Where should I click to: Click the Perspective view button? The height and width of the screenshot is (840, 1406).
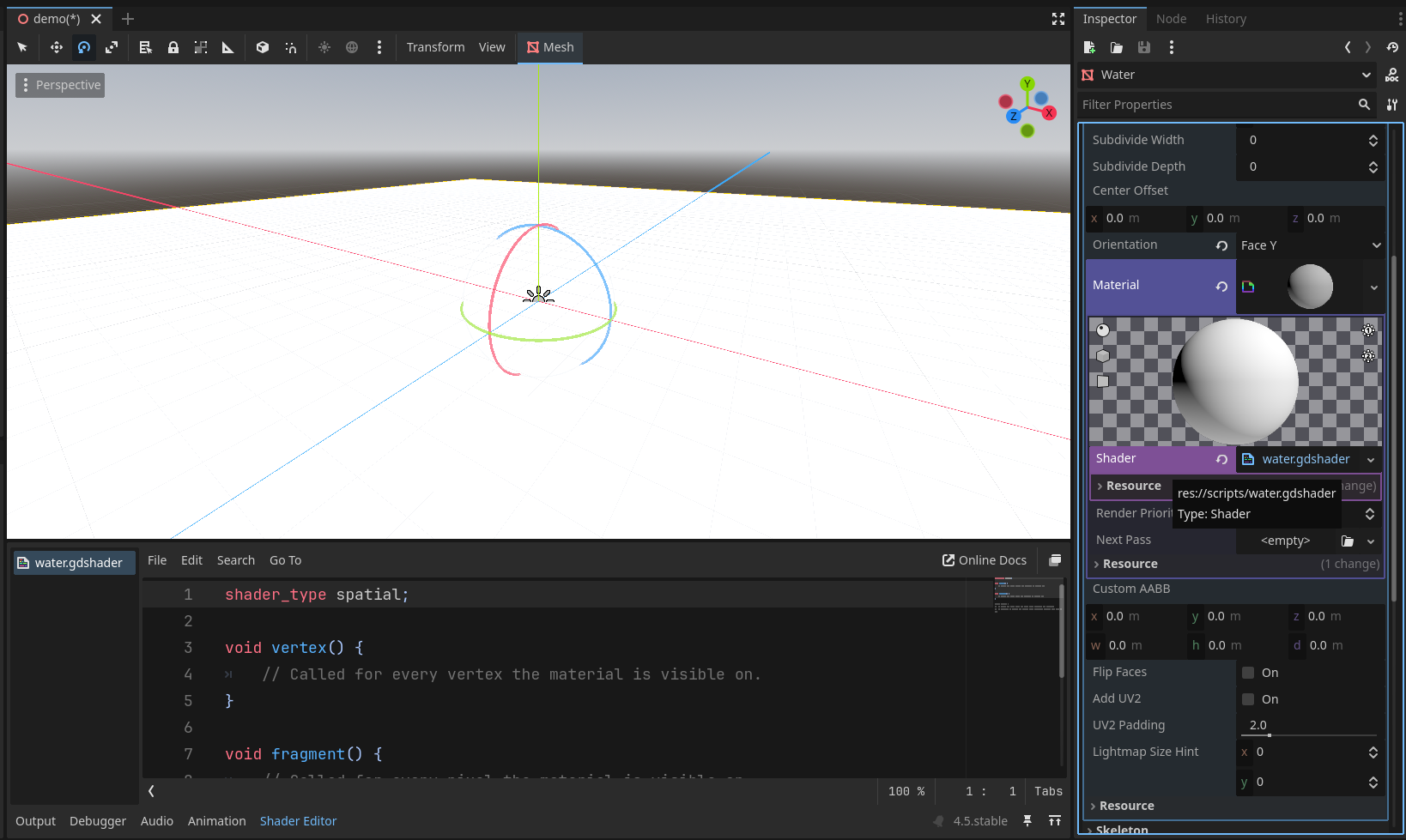[60, 85]
